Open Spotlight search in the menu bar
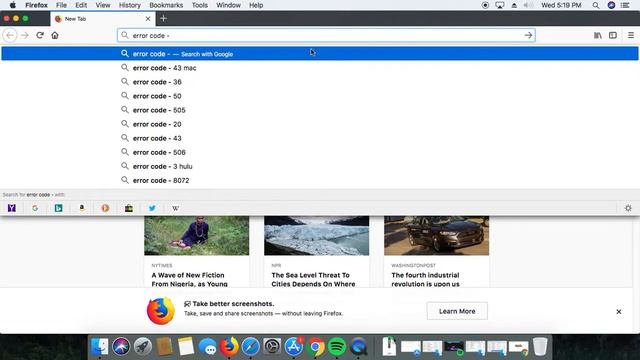 click(x=596, y=5)
